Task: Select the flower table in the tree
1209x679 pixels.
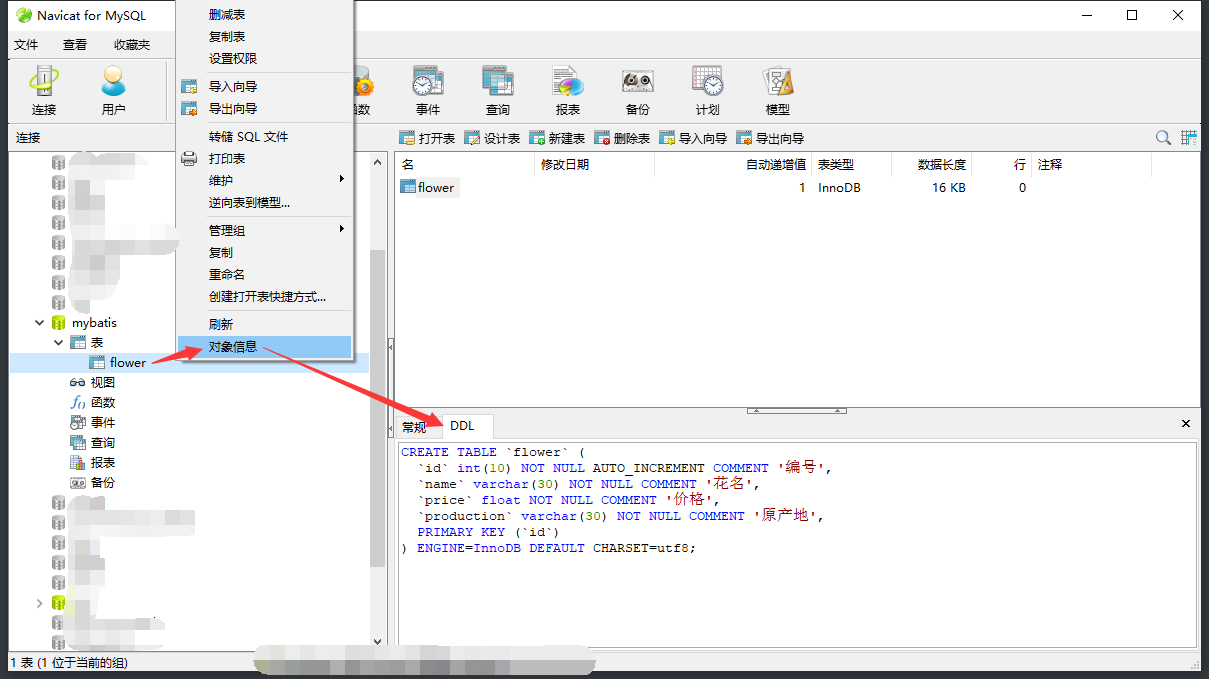Action: pos(128,363)
